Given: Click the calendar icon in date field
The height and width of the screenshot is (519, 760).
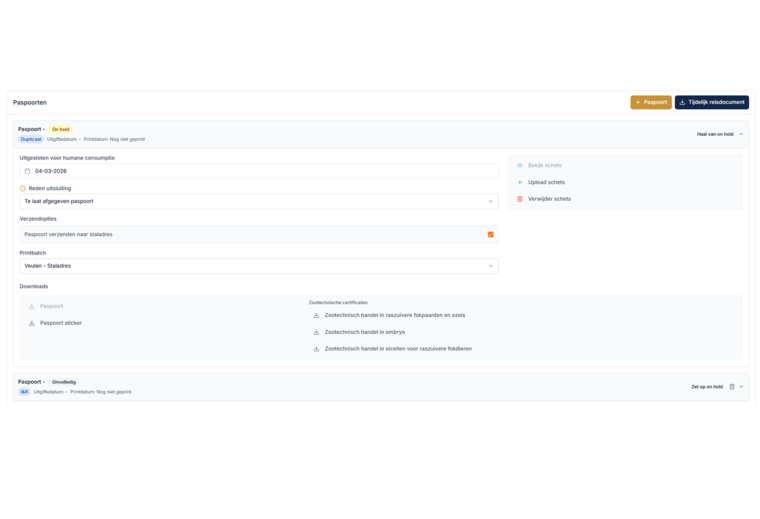Looking at the screenshot, I should click(x=28, y=171).
